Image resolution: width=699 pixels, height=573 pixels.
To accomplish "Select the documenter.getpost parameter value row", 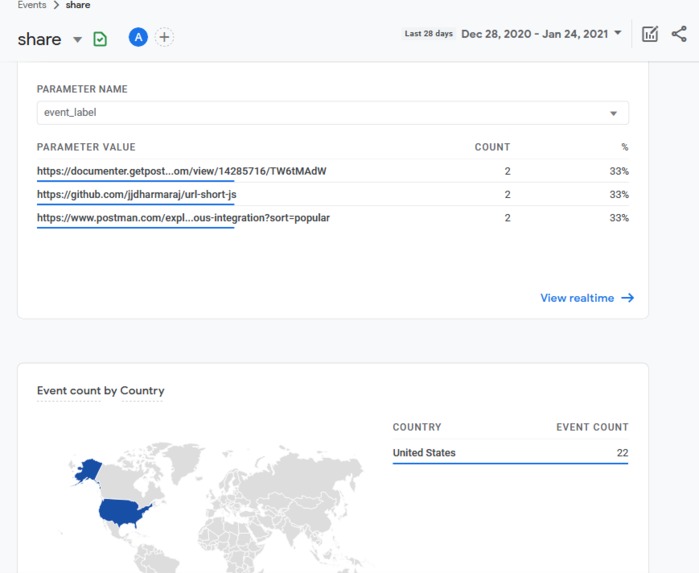I will pos(333,171).
